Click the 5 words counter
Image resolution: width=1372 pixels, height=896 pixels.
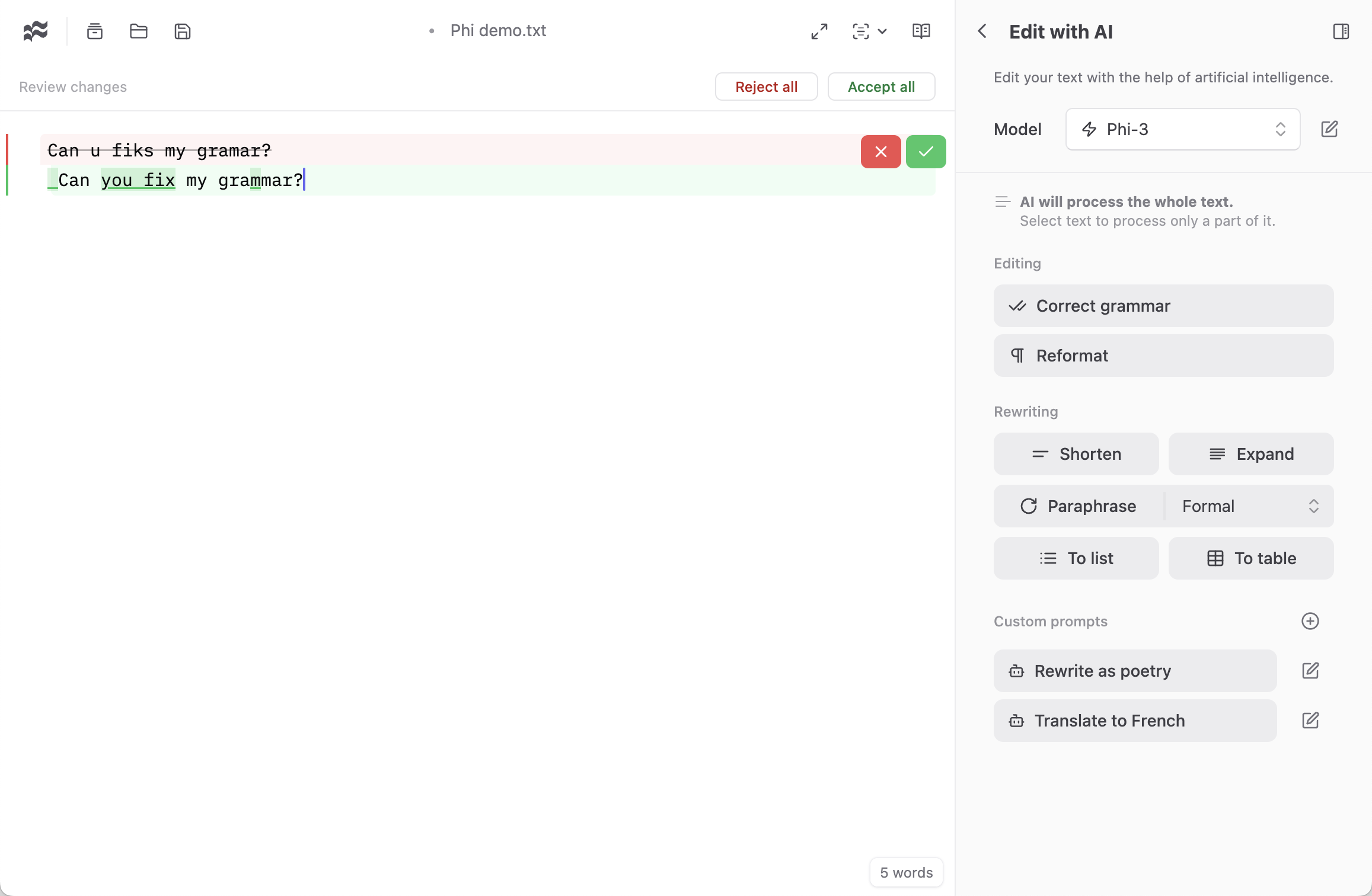click(906, 872)
